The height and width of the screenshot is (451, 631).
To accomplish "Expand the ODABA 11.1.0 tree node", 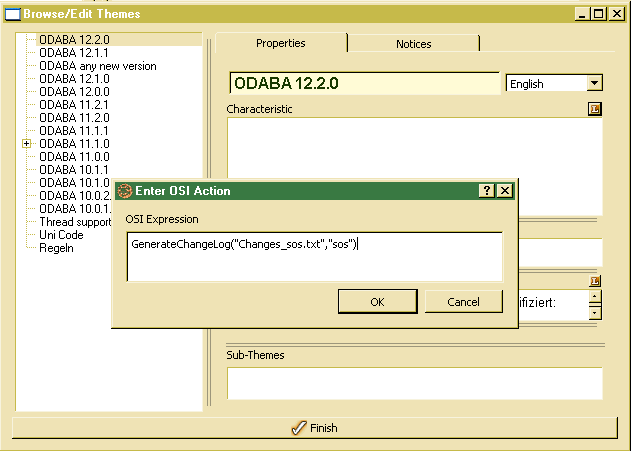I will (x=27, y=144).
